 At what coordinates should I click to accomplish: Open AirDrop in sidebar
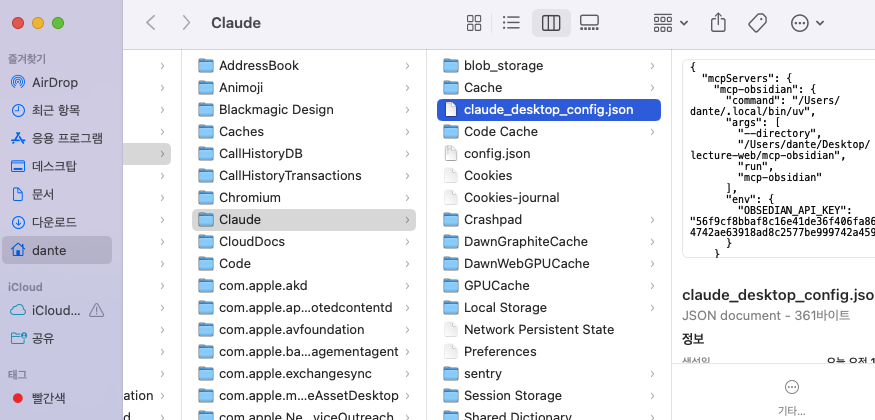pos(57,83)
